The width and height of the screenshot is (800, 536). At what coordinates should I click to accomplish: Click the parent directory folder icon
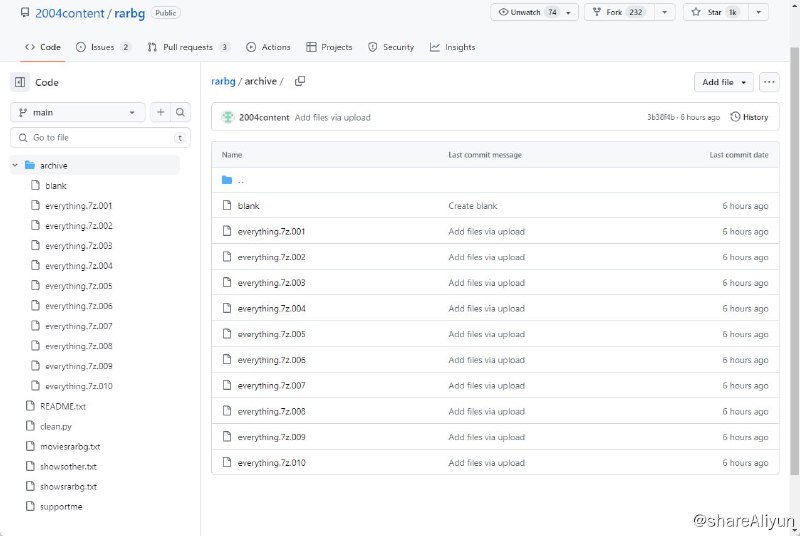click(227, 180)
